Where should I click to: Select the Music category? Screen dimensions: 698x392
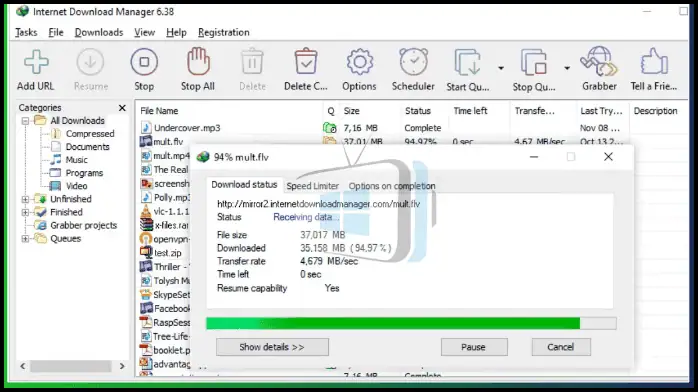77,160
